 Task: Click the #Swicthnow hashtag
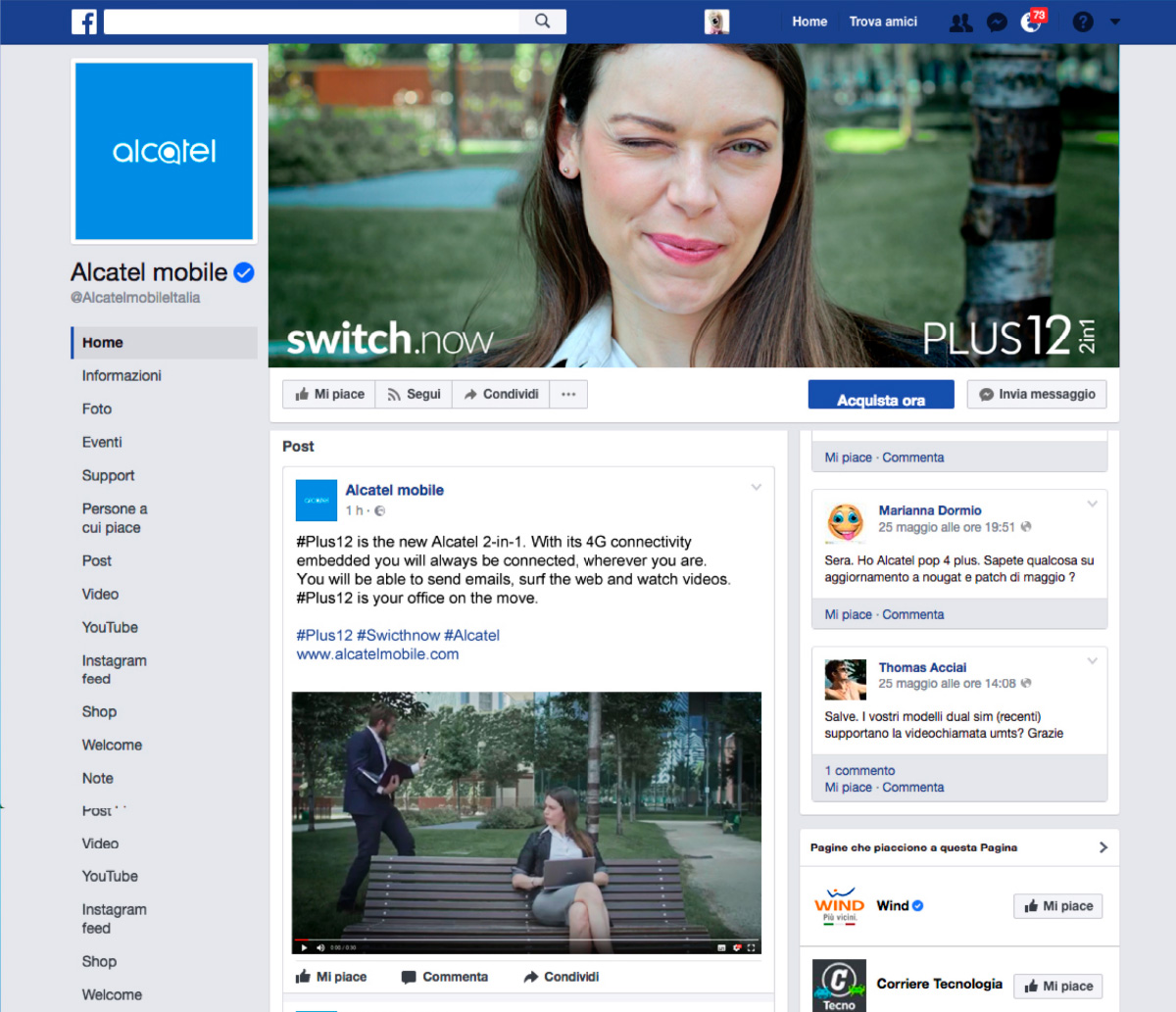398,636
